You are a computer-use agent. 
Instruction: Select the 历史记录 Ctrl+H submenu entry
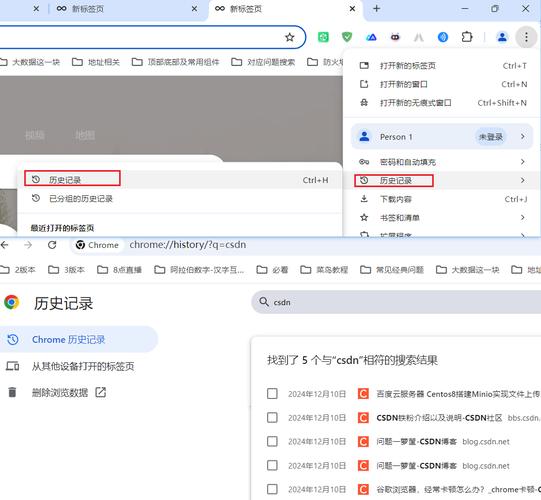(179, 180)
